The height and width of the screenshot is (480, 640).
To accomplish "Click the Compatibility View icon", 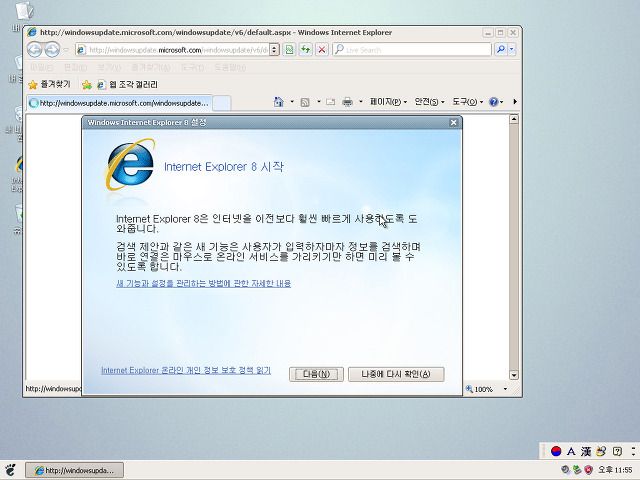I will point(289,50).
